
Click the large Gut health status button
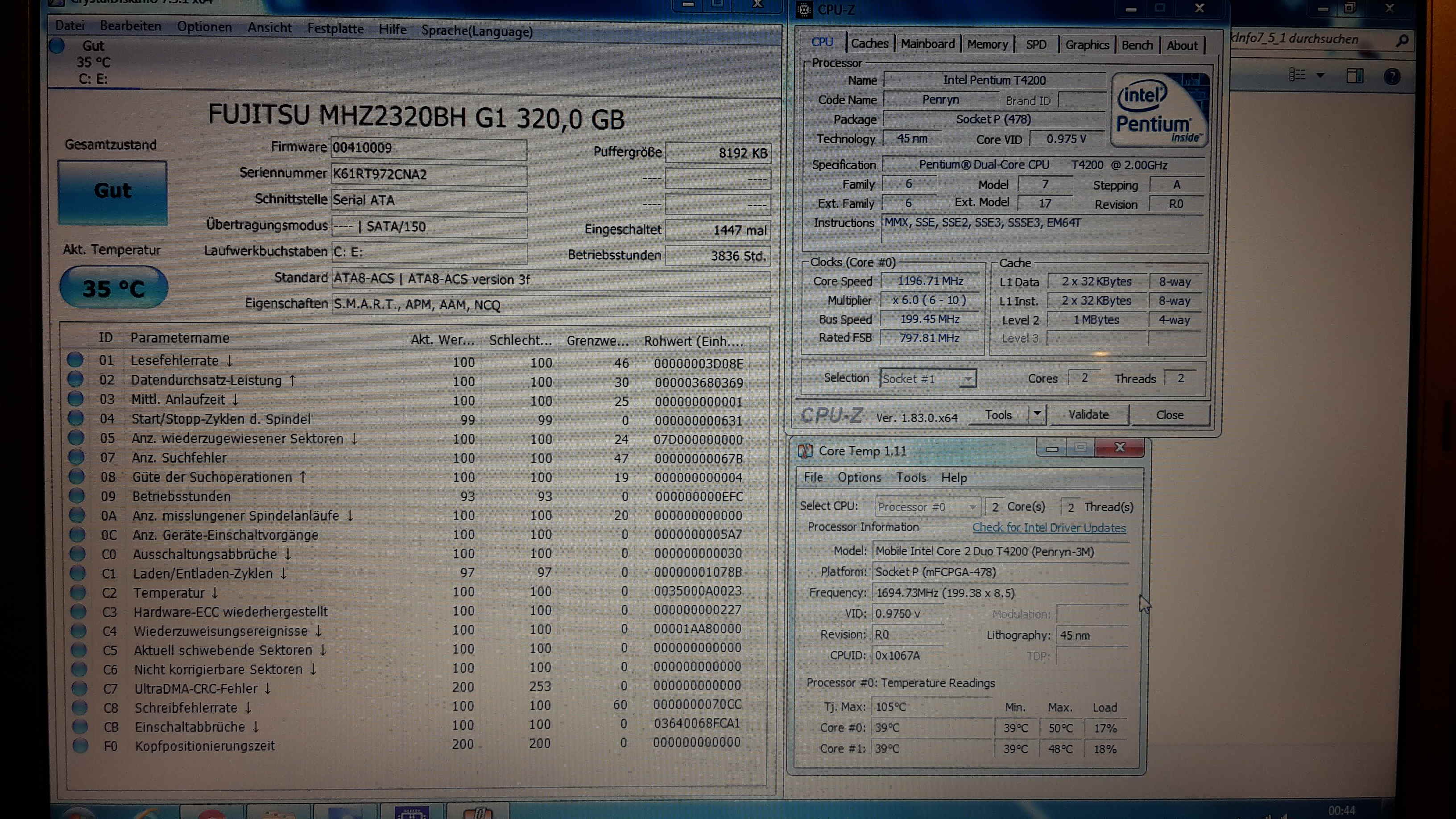[x=112, y=192]
